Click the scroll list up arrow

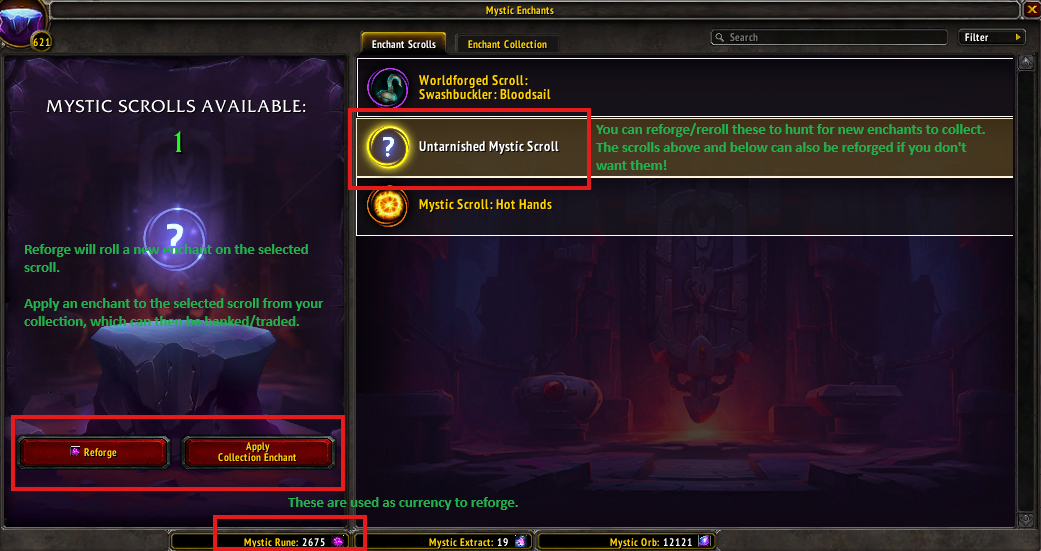(x=1026, y=62)
